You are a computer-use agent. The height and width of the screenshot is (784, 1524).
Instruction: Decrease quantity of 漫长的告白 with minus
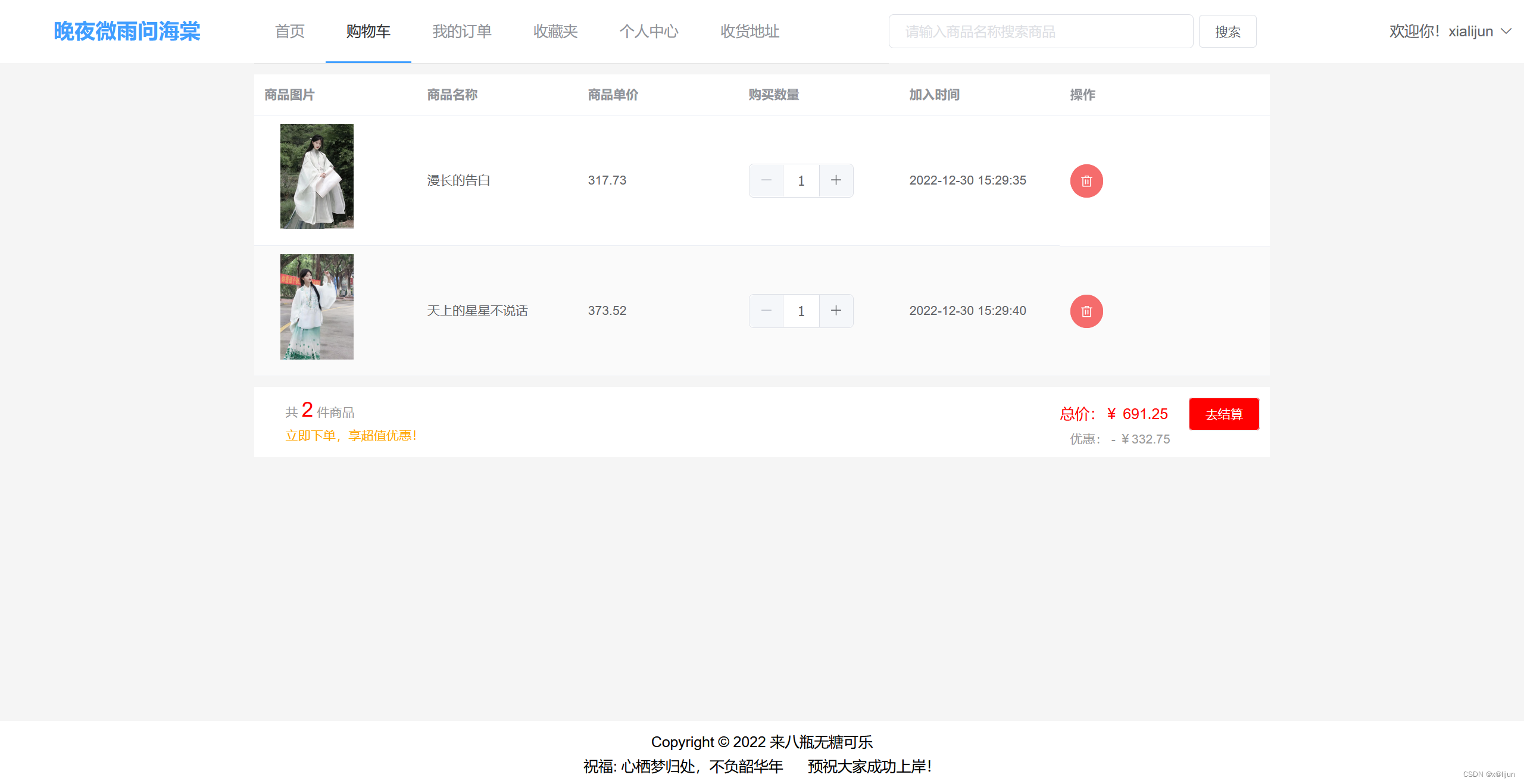pyautogui.click(x=766, y=180)
